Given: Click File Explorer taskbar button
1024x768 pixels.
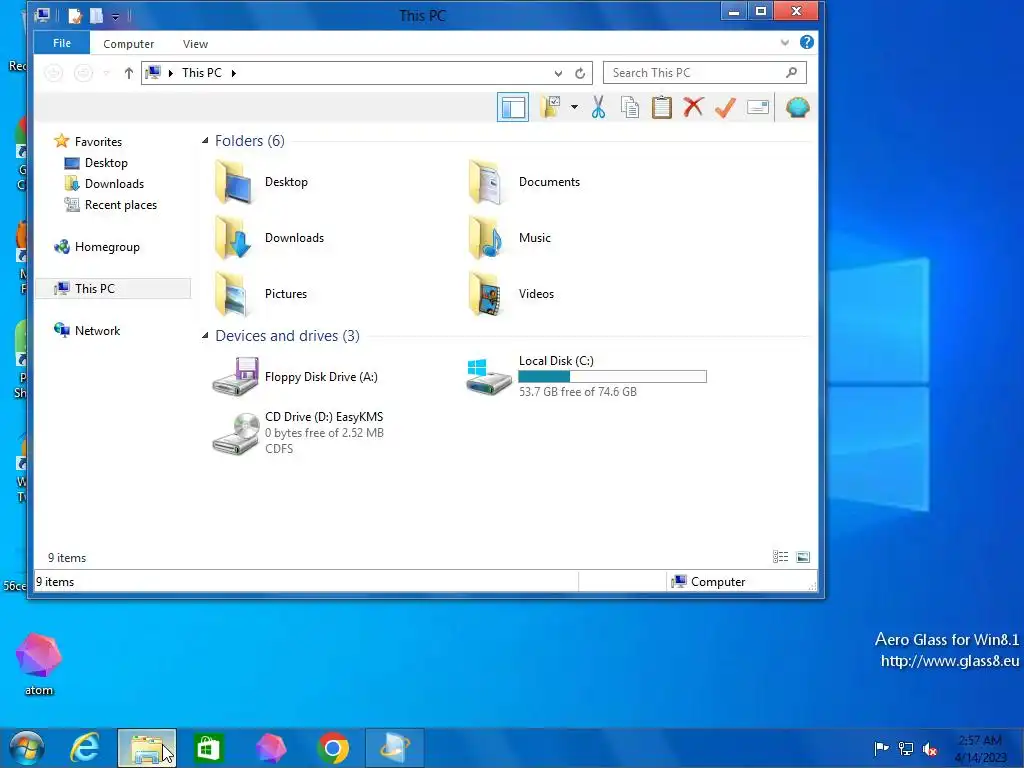Looking at the screenshot, I should coord(147,748).
